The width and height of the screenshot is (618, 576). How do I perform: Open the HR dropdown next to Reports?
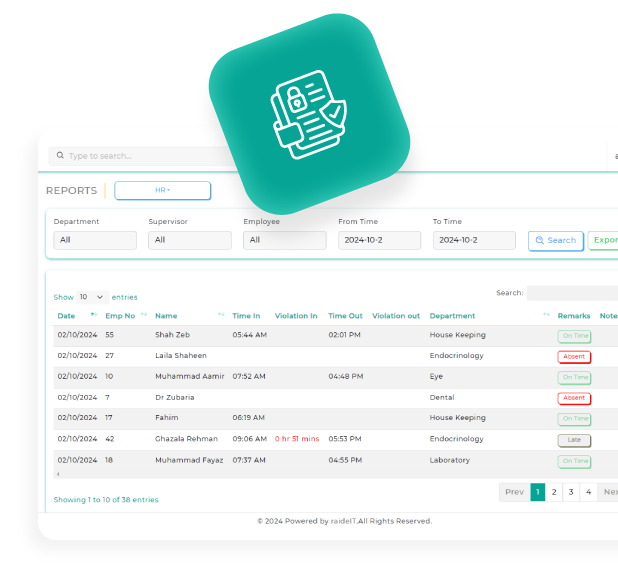click(162, 190)
